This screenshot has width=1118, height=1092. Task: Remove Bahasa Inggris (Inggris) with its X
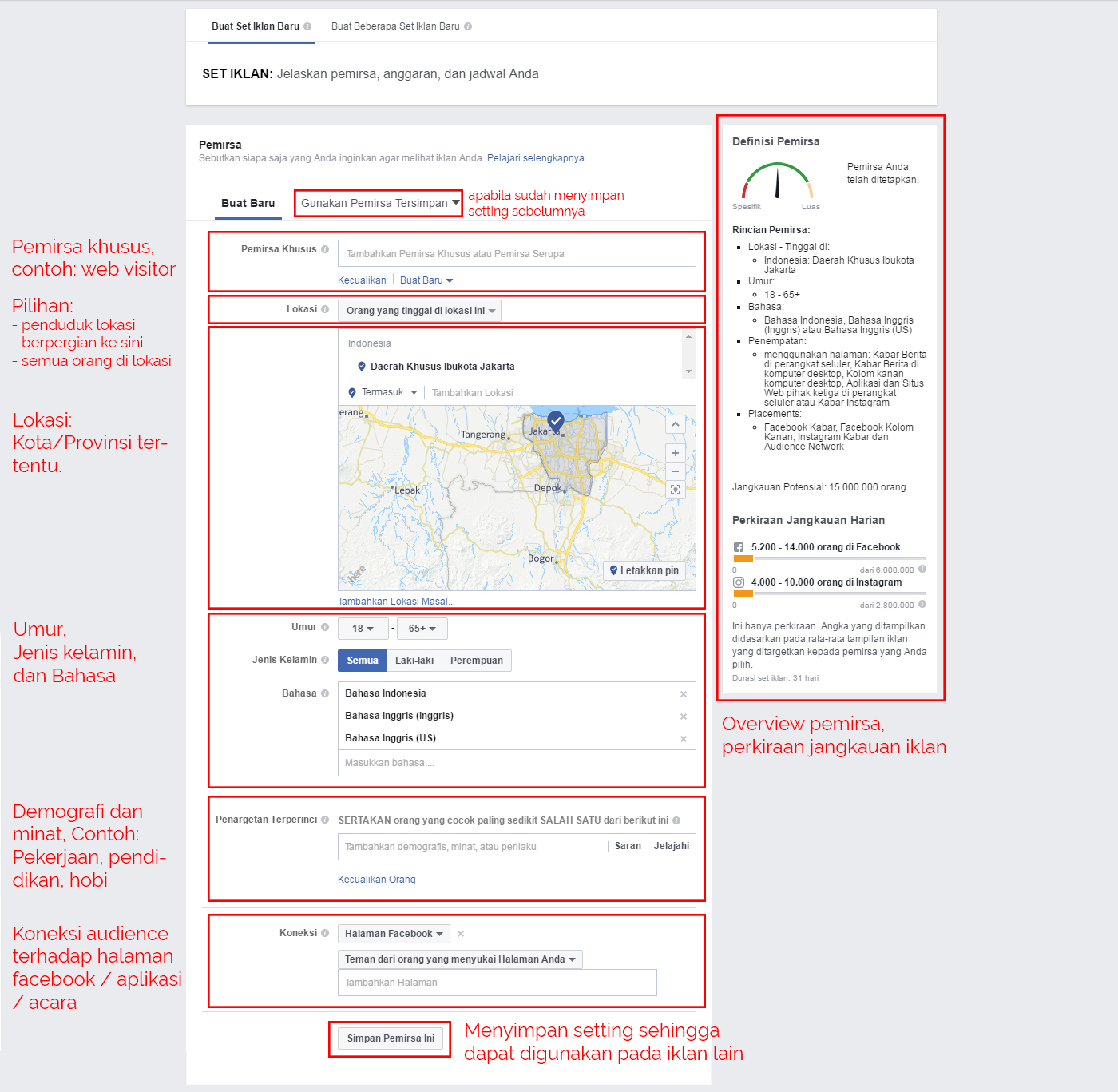(684, 717)
